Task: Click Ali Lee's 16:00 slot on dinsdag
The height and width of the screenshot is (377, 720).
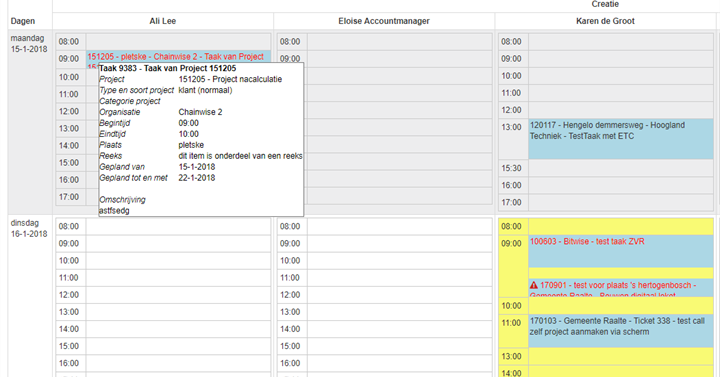Action: pos(178,363)
